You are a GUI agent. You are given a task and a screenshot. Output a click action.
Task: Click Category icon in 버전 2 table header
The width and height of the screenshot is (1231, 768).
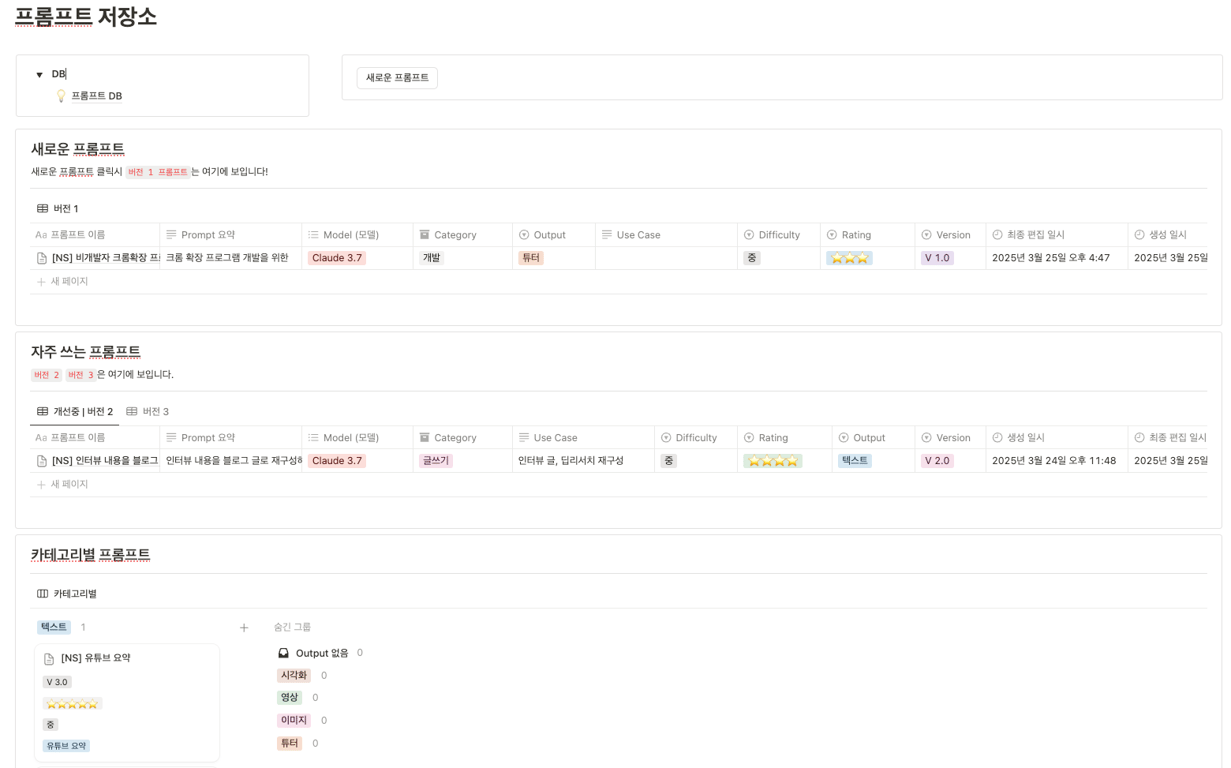point(424,438)
